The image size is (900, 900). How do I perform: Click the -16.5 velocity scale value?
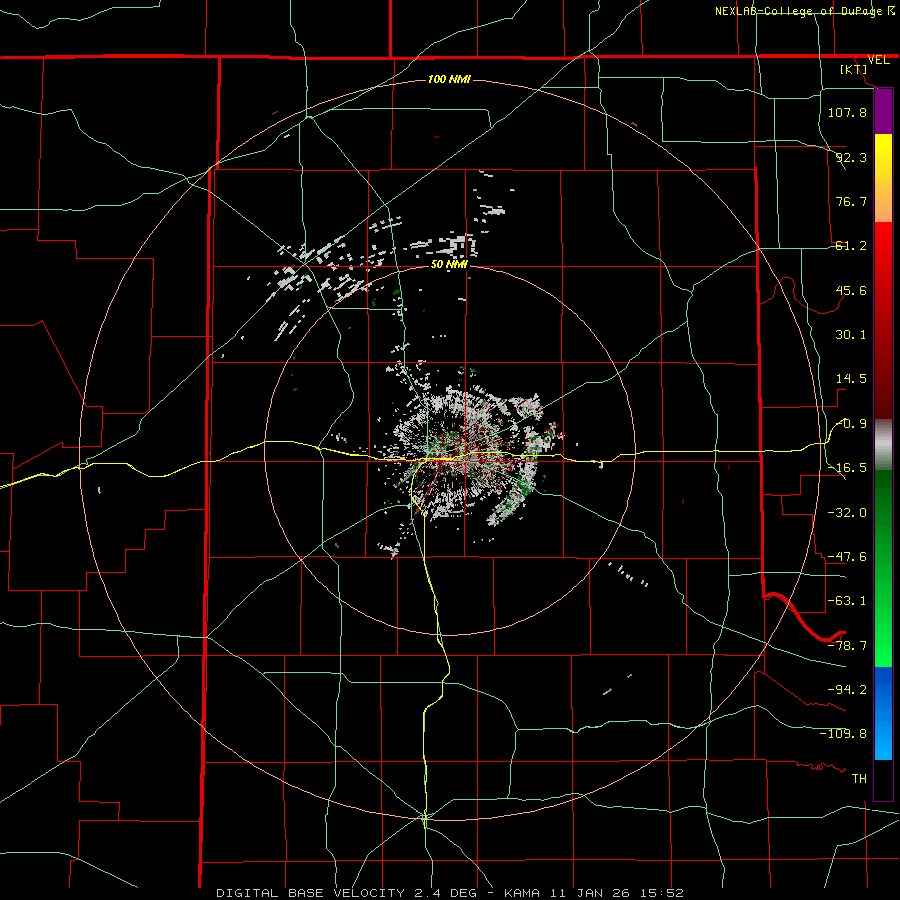[x=847, y=468]
